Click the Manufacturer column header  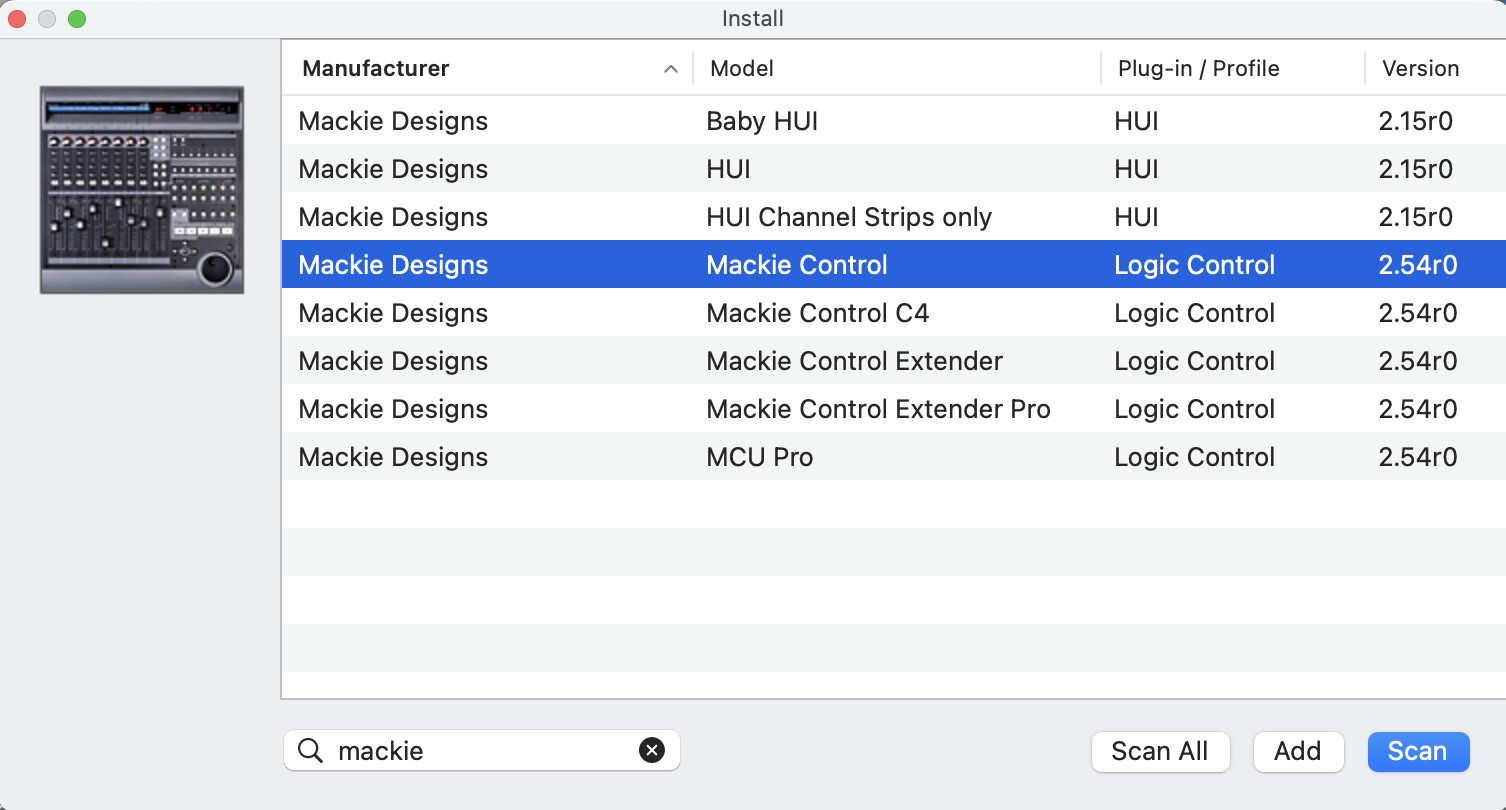click(x=376, y=69)
